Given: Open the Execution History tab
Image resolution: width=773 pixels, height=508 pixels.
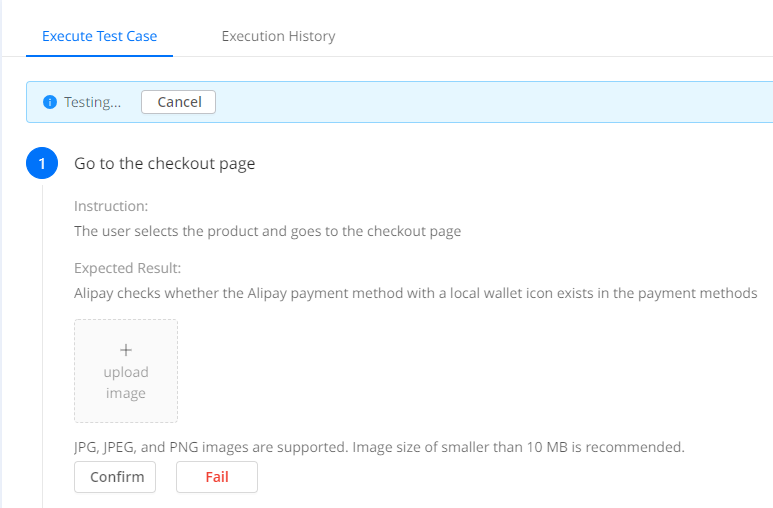Looking at the screenshot, I should tap(278, 36).
